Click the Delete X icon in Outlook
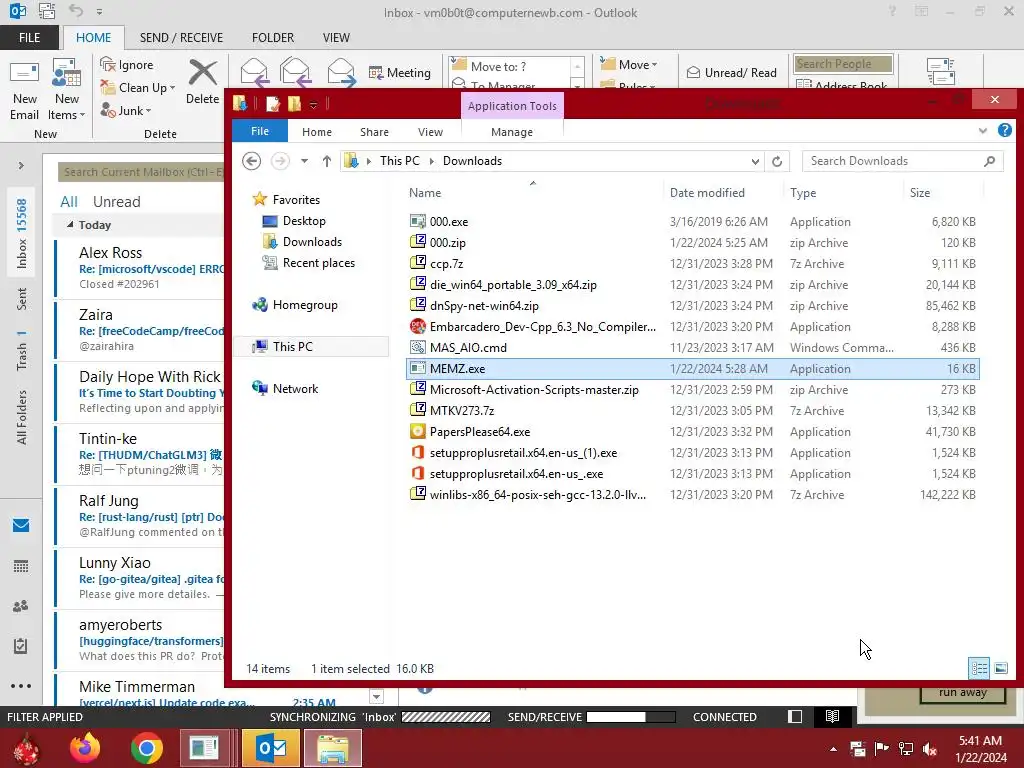The width and height of the screenshot is (1024, 768). (202, 72)
